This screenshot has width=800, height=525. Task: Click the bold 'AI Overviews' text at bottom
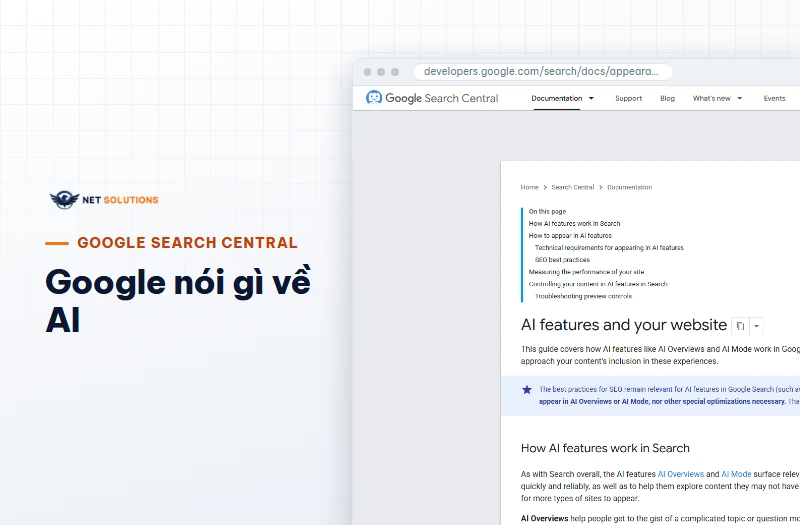tap(544, 518)
